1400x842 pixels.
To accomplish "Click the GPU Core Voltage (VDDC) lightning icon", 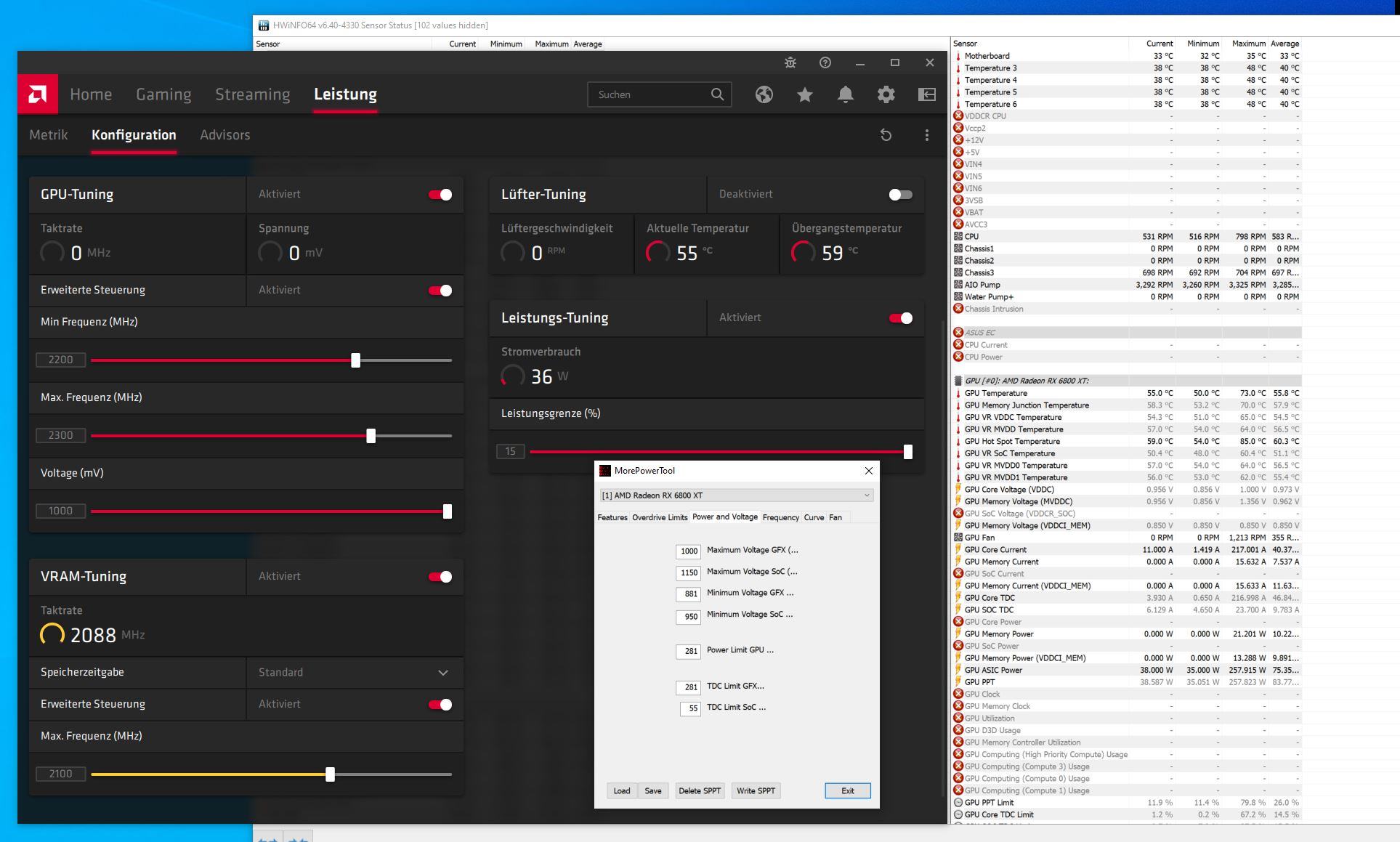I will [x=958, y=490].
